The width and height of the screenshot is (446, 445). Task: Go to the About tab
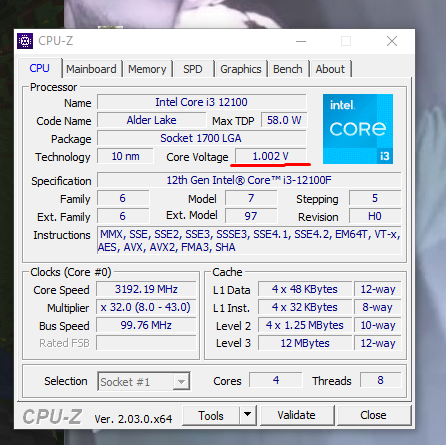(330, 69)
